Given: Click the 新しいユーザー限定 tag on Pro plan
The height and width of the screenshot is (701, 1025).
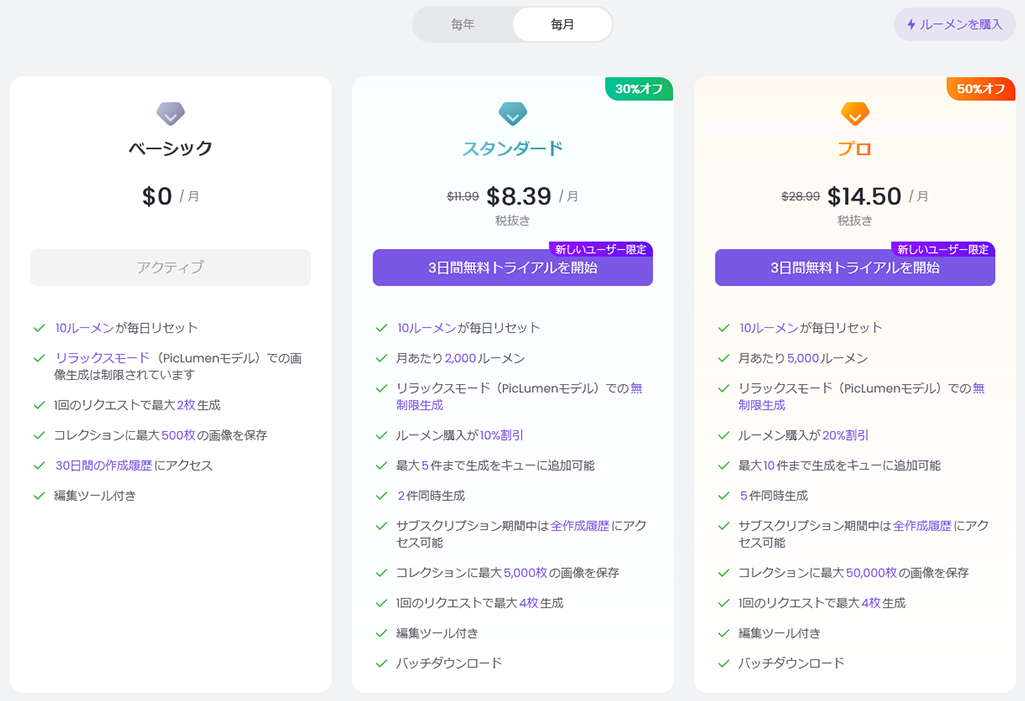Looking at the screenshot, I should click(943, 249).
